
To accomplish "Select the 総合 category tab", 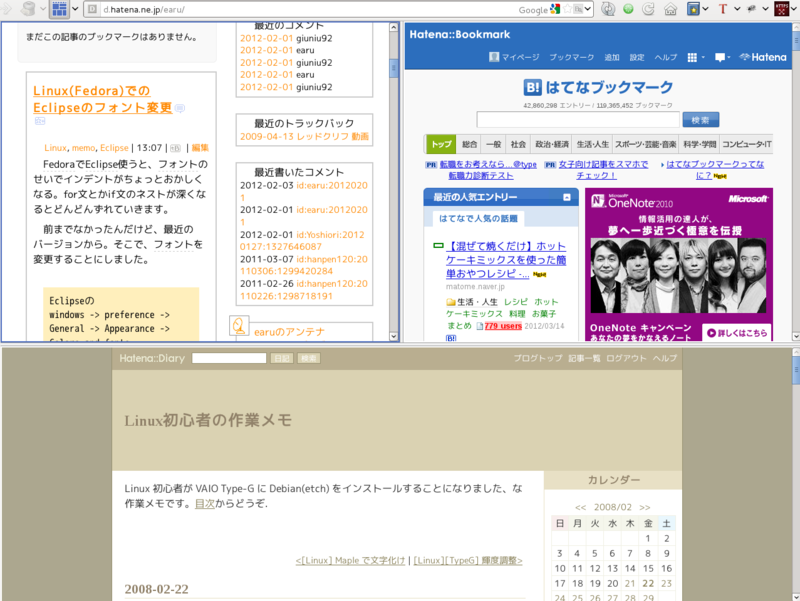I will [x=469, y=144].
